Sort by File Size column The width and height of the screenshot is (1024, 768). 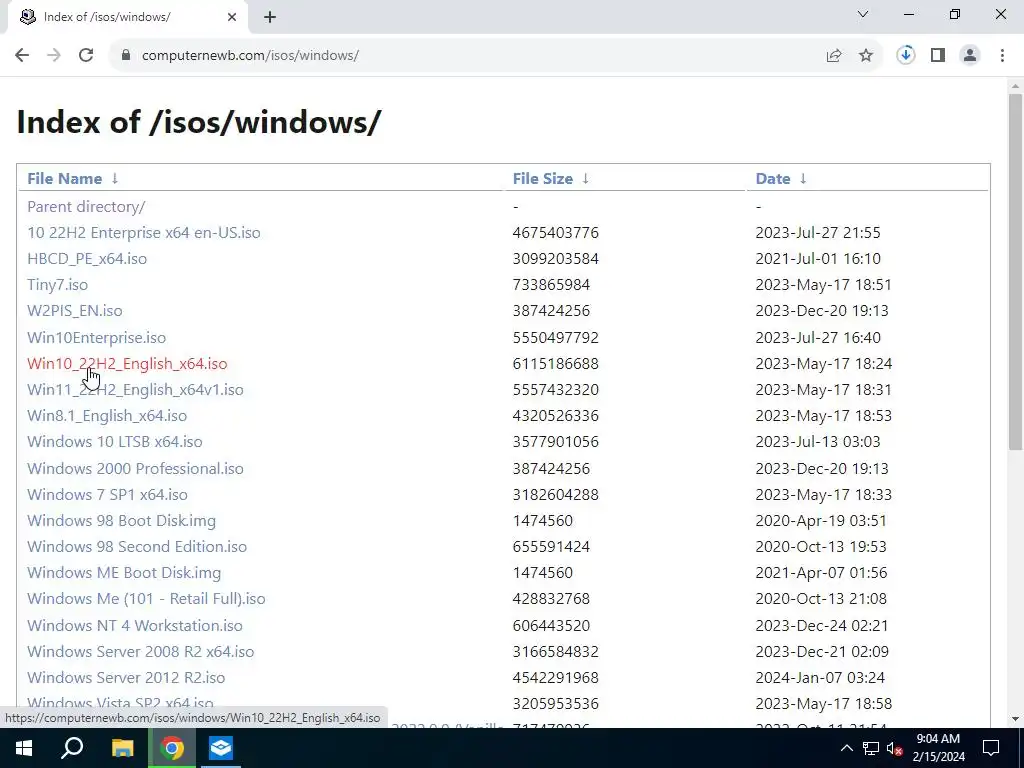click(543, 178)
